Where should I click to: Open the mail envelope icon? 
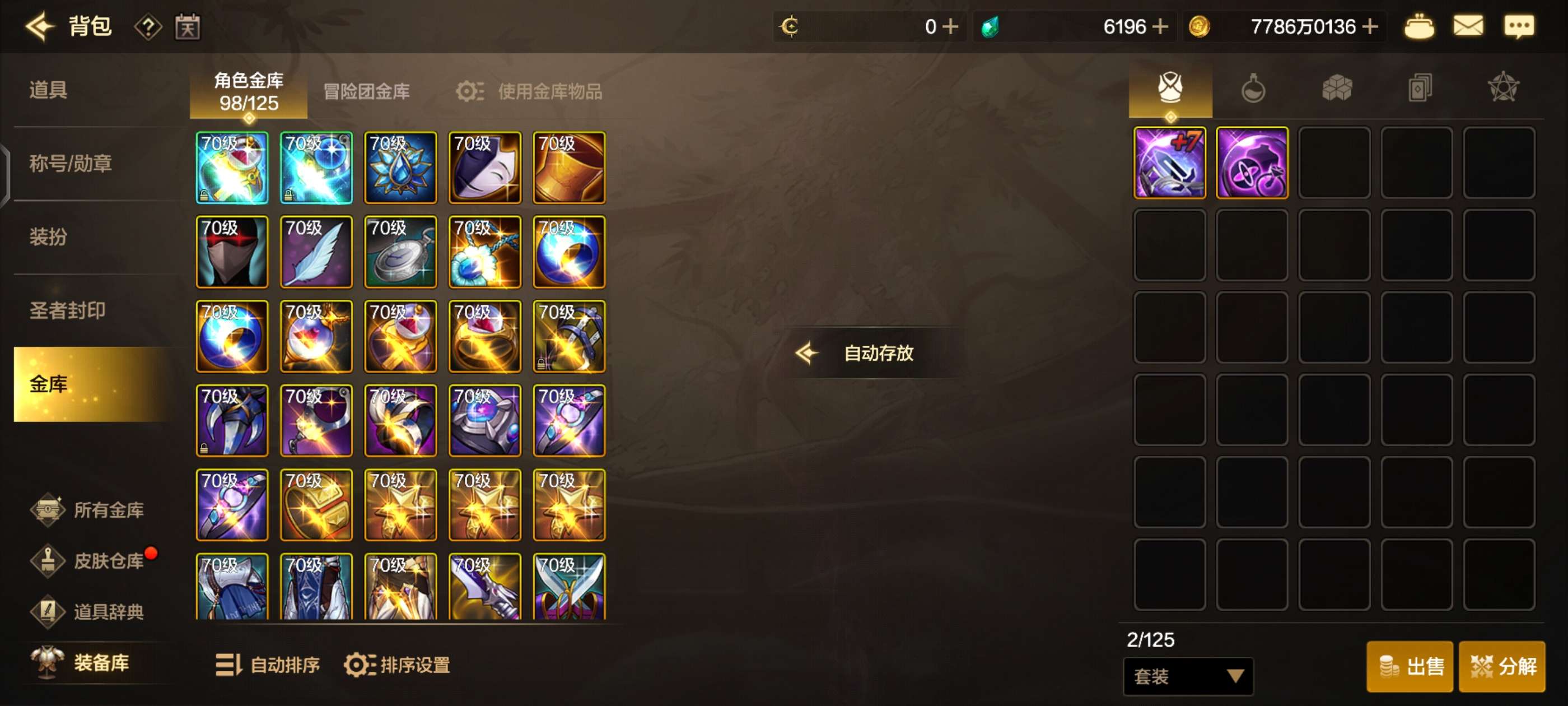[x=1468, y=26]
